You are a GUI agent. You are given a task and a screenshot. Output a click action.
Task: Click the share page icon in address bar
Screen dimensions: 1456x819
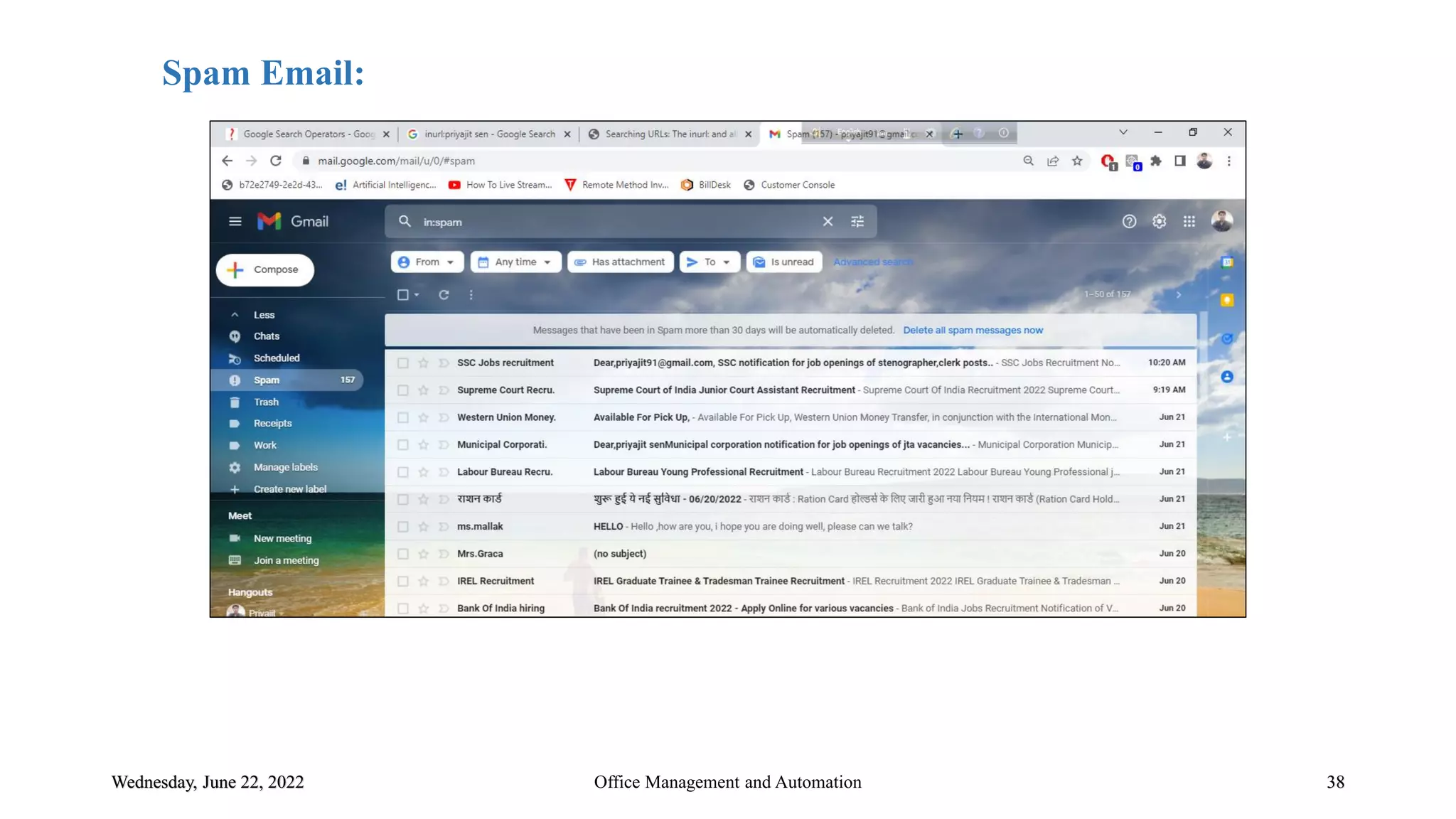(x=1053, y=161)
